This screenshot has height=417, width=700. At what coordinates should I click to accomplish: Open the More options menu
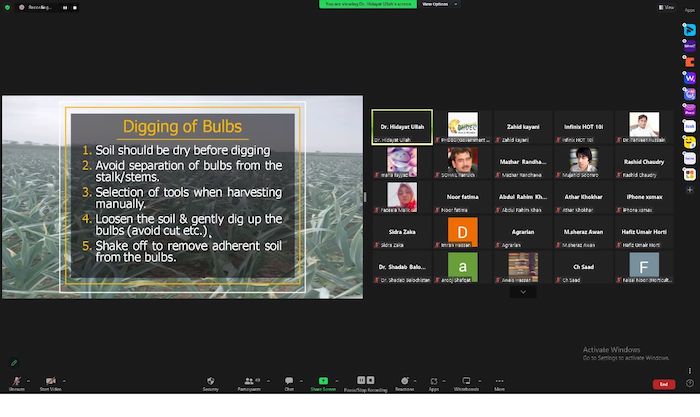(x=499, y=381)
